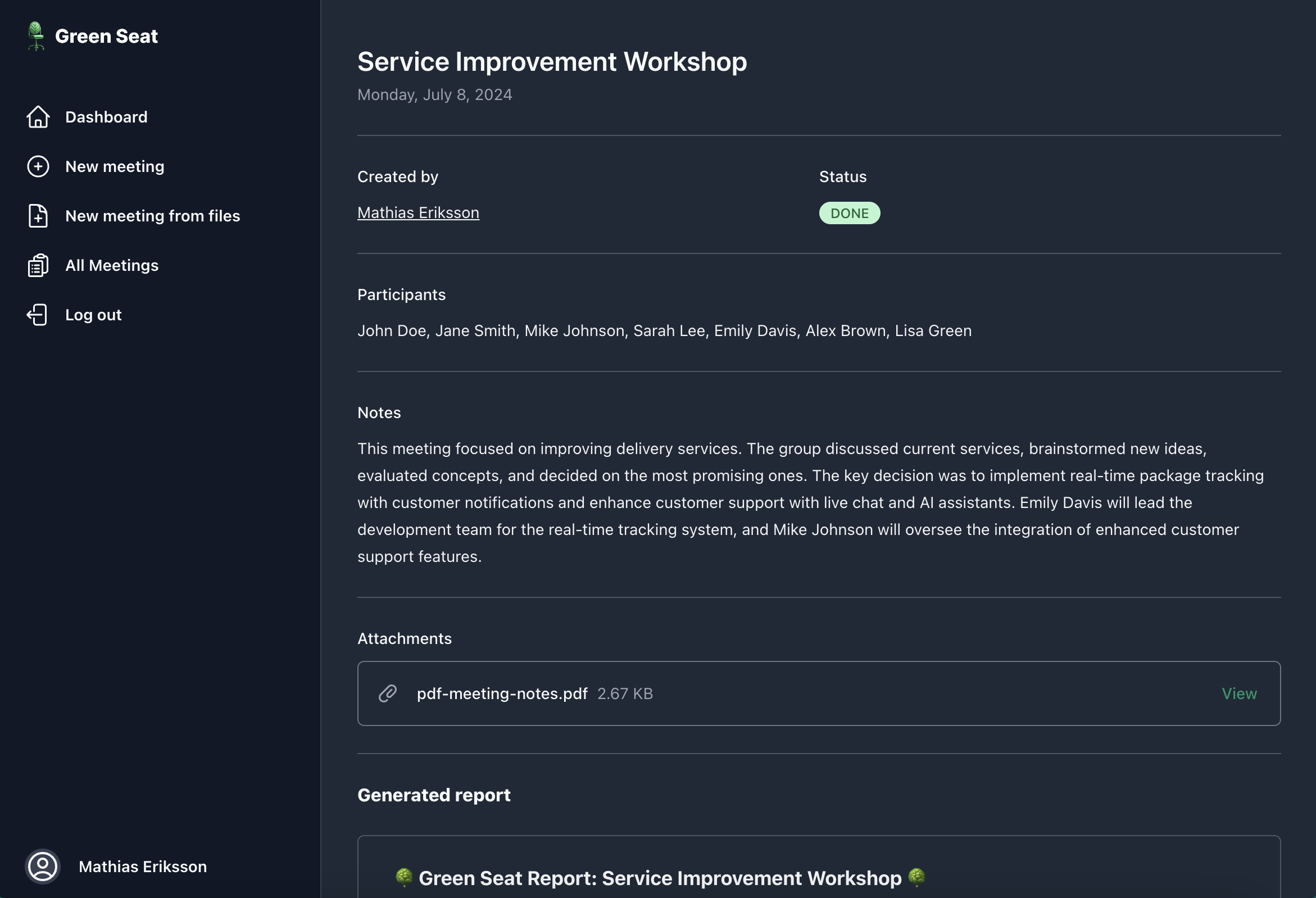Open the Dashboard menu item

point(106,117)
